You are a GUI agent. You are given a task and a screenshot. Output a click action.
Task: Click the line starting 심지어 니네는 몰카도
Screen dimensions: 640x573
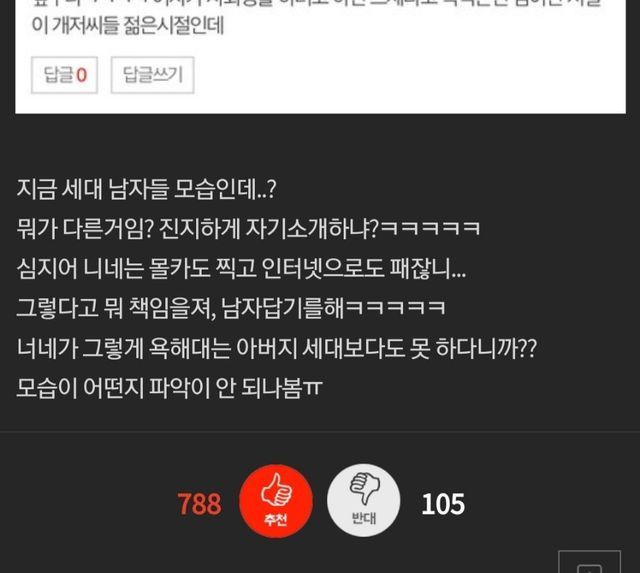pyautogui.click(x=241, y=268)
